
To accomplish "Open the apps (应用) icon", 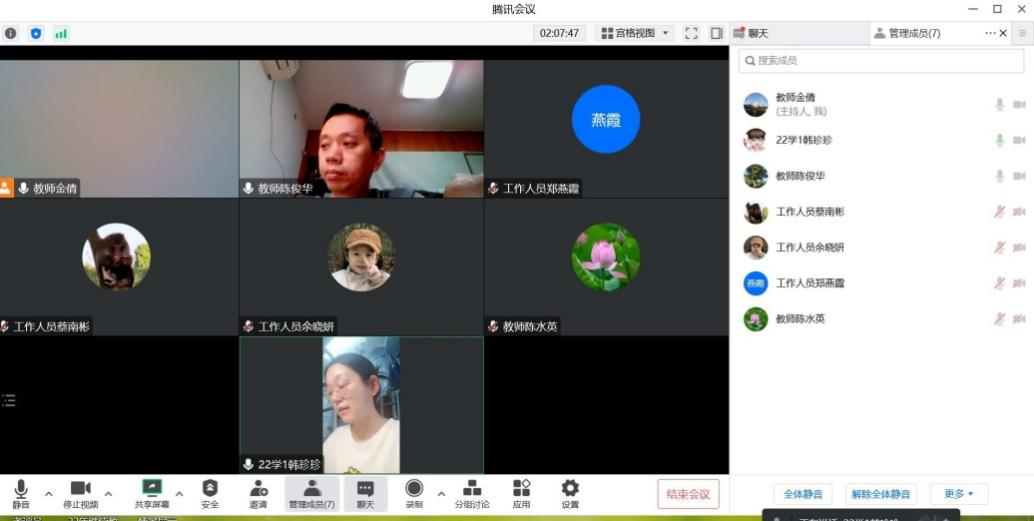I will pos(521,488).
